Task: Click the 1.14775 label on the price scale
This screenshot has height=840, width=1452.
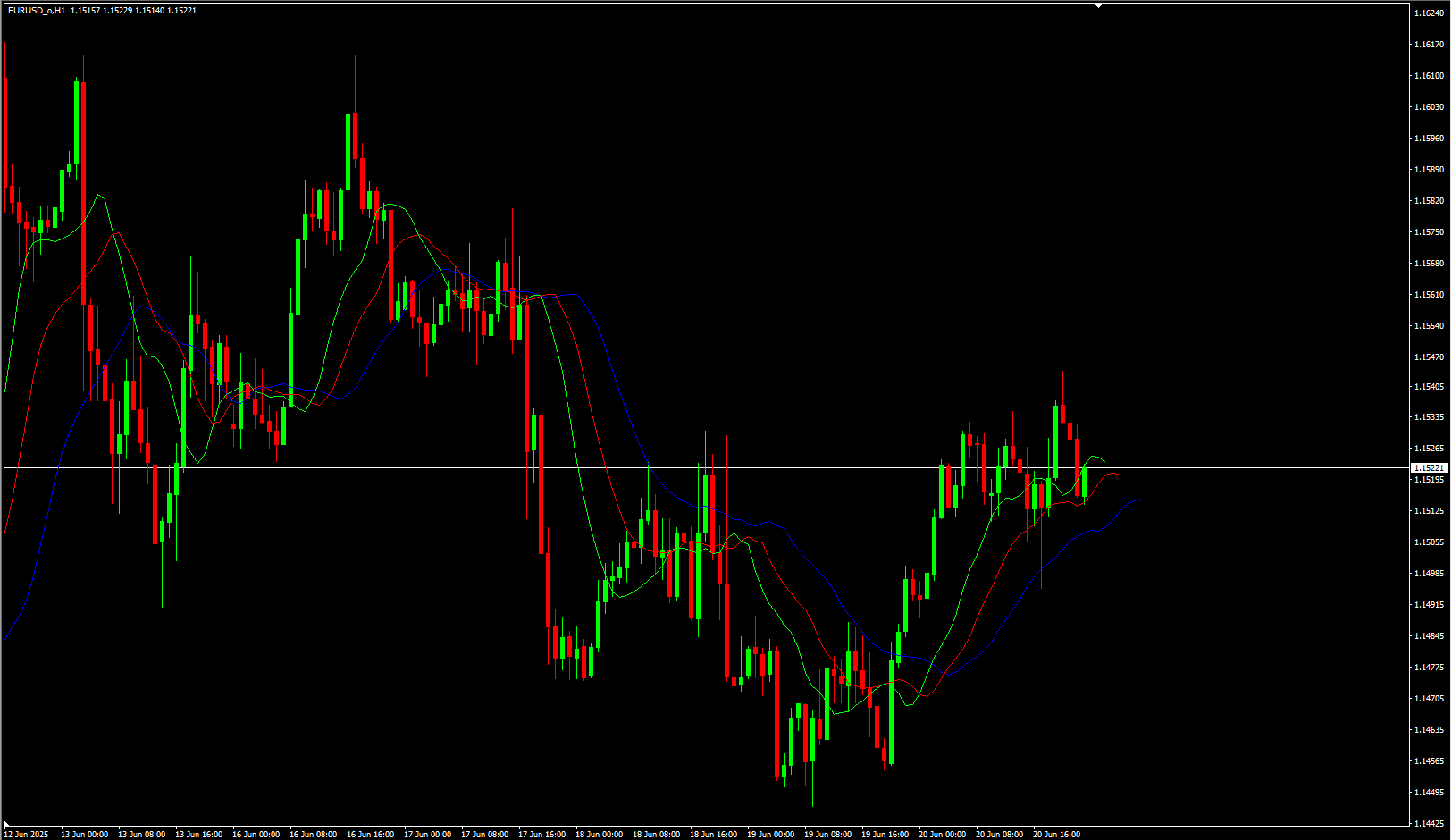Action: pos(1430,668)
